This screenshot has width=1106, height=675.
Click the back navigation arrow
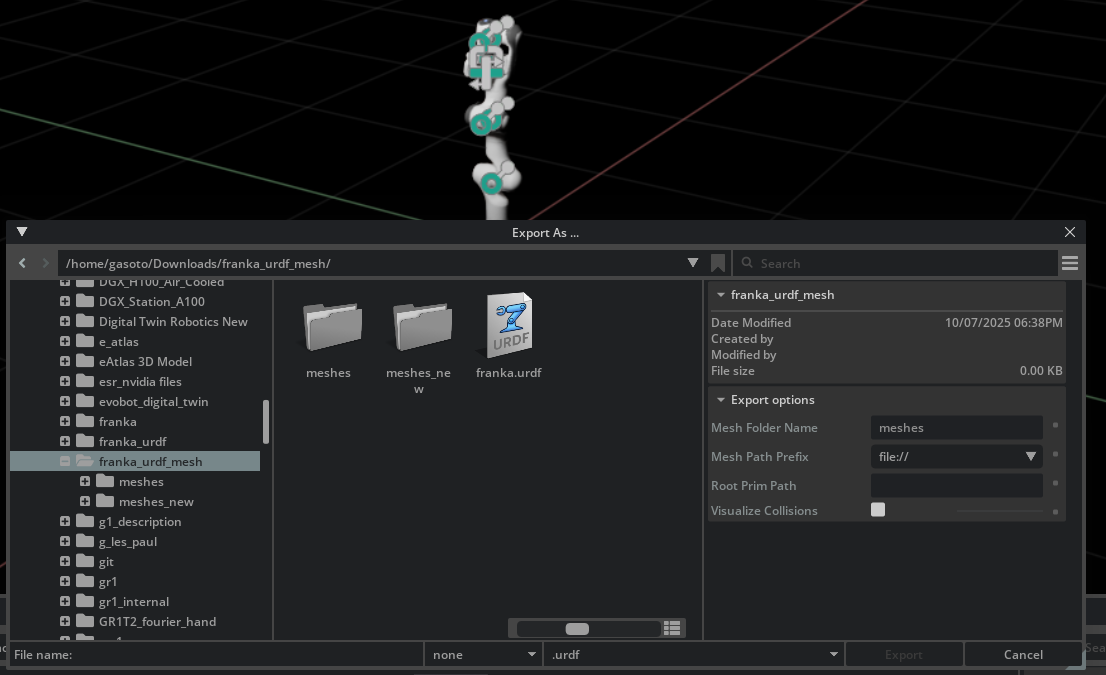tap(21, 263)
